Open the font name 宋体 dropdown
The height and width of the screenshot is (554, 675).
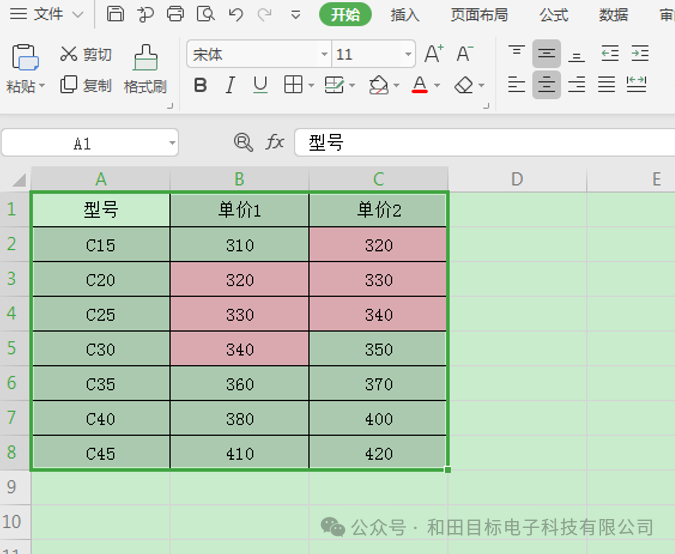point(324,54)
